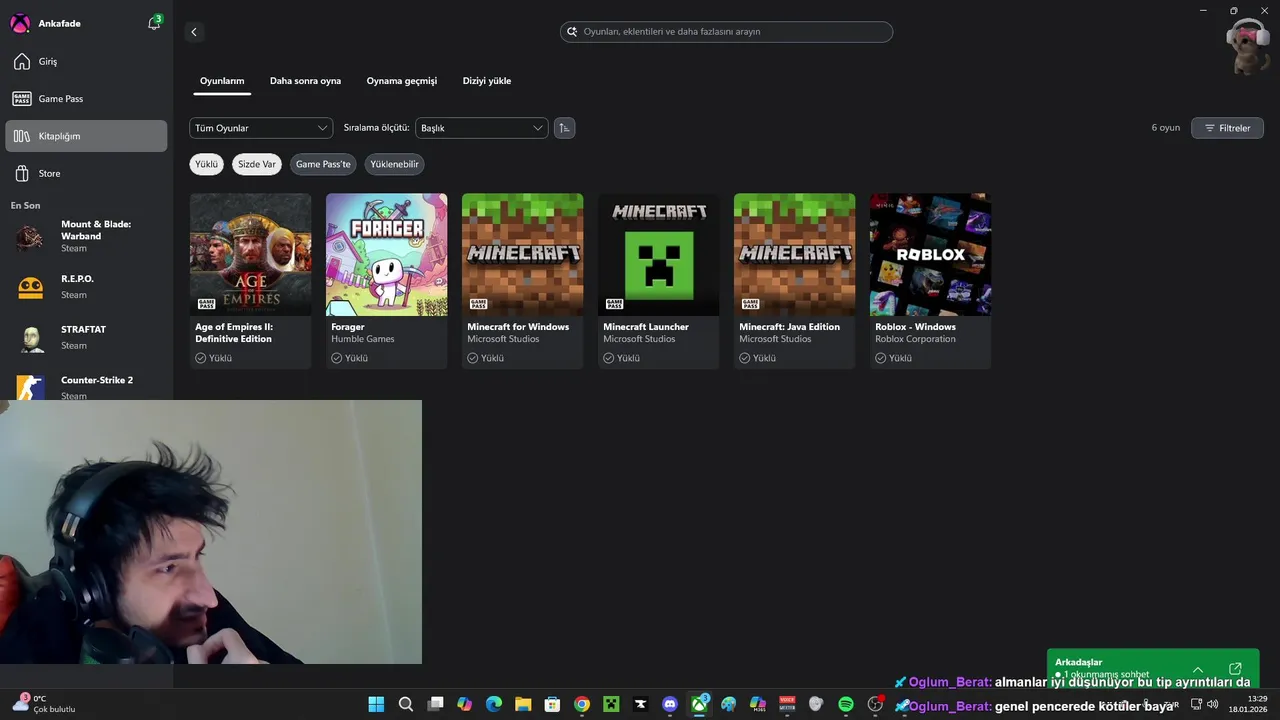Open Windows Start menu

coord(376,704)
